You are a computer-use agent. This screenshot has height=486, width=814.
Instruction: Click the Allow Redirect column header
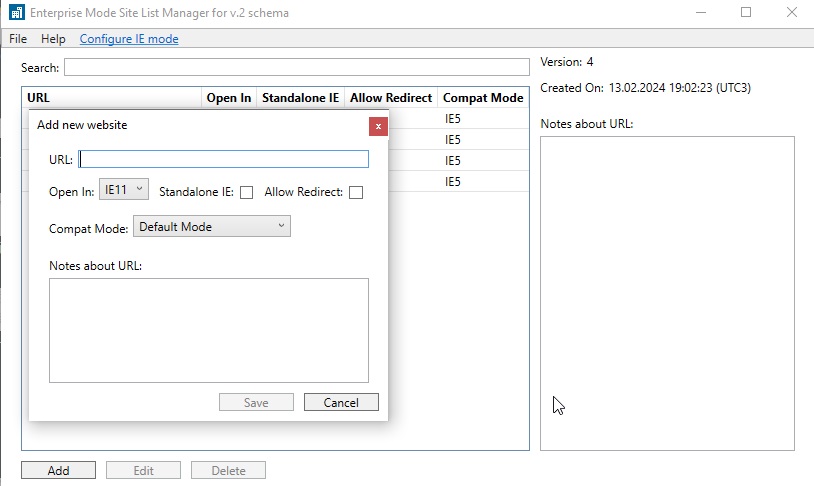[391, 98]
